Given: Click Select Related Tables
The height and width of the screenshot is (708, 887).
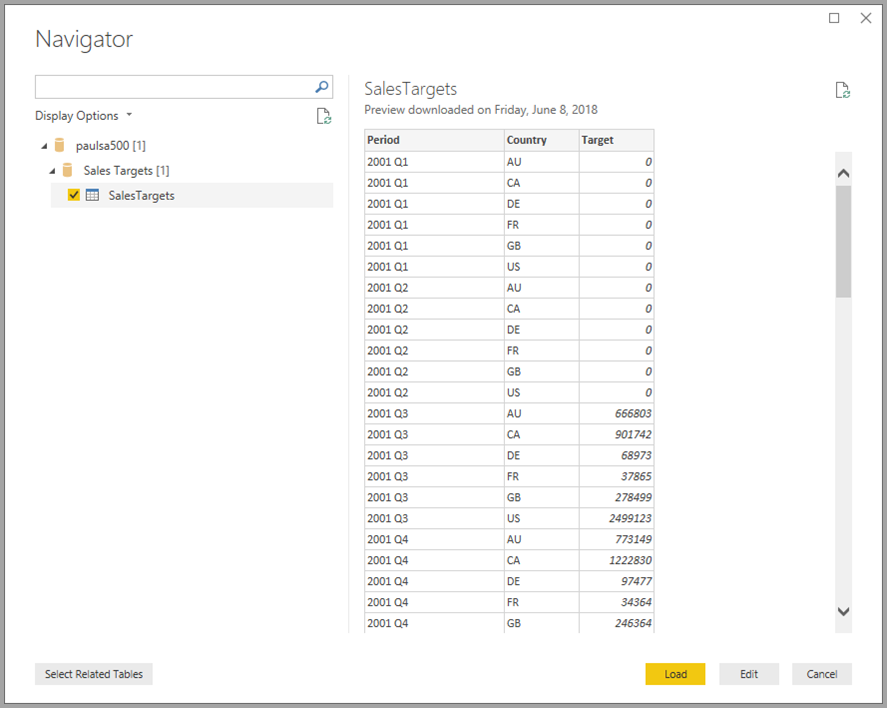Looking at the screenshot, I should (x=93, y=674).
